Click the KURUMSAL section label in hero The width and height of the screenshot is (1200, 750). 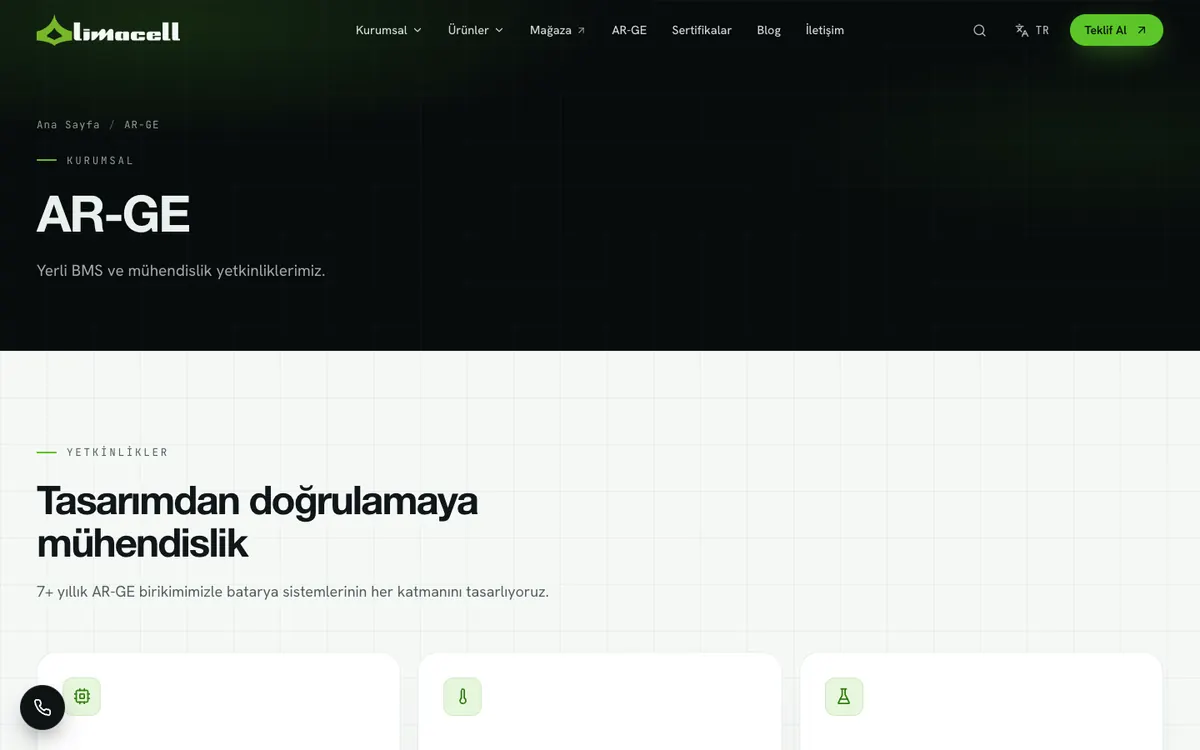coord(100,160)
